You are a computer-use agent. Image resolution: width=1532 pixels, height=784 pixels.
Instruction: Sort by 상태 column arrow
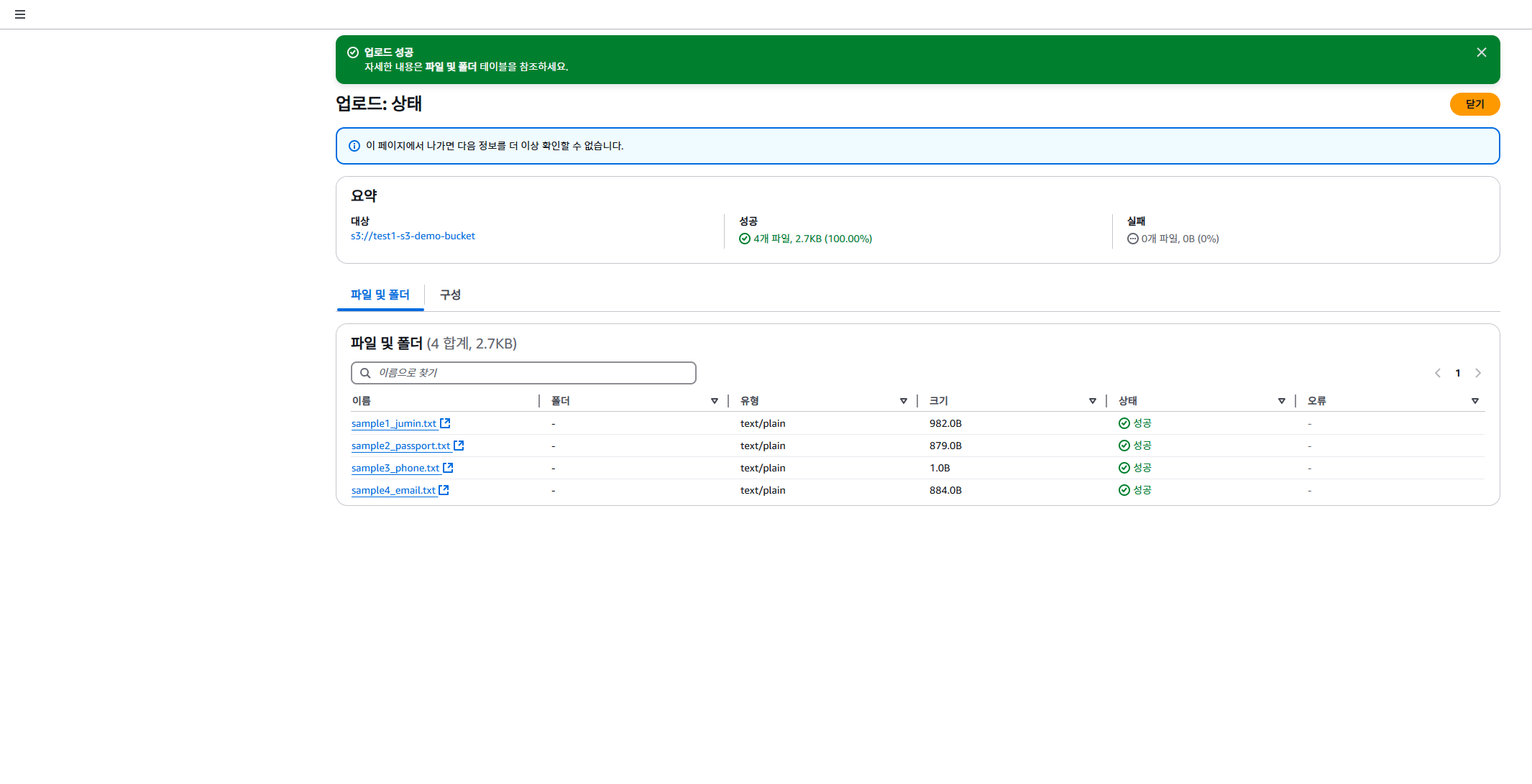[x=1281, y=401]
